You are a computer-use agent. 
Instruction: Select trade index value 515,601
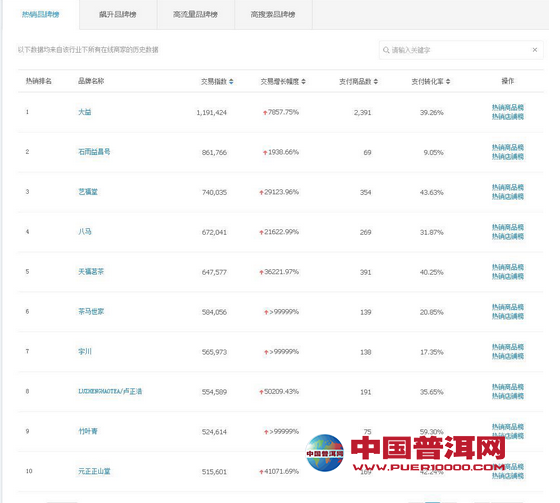214,472
